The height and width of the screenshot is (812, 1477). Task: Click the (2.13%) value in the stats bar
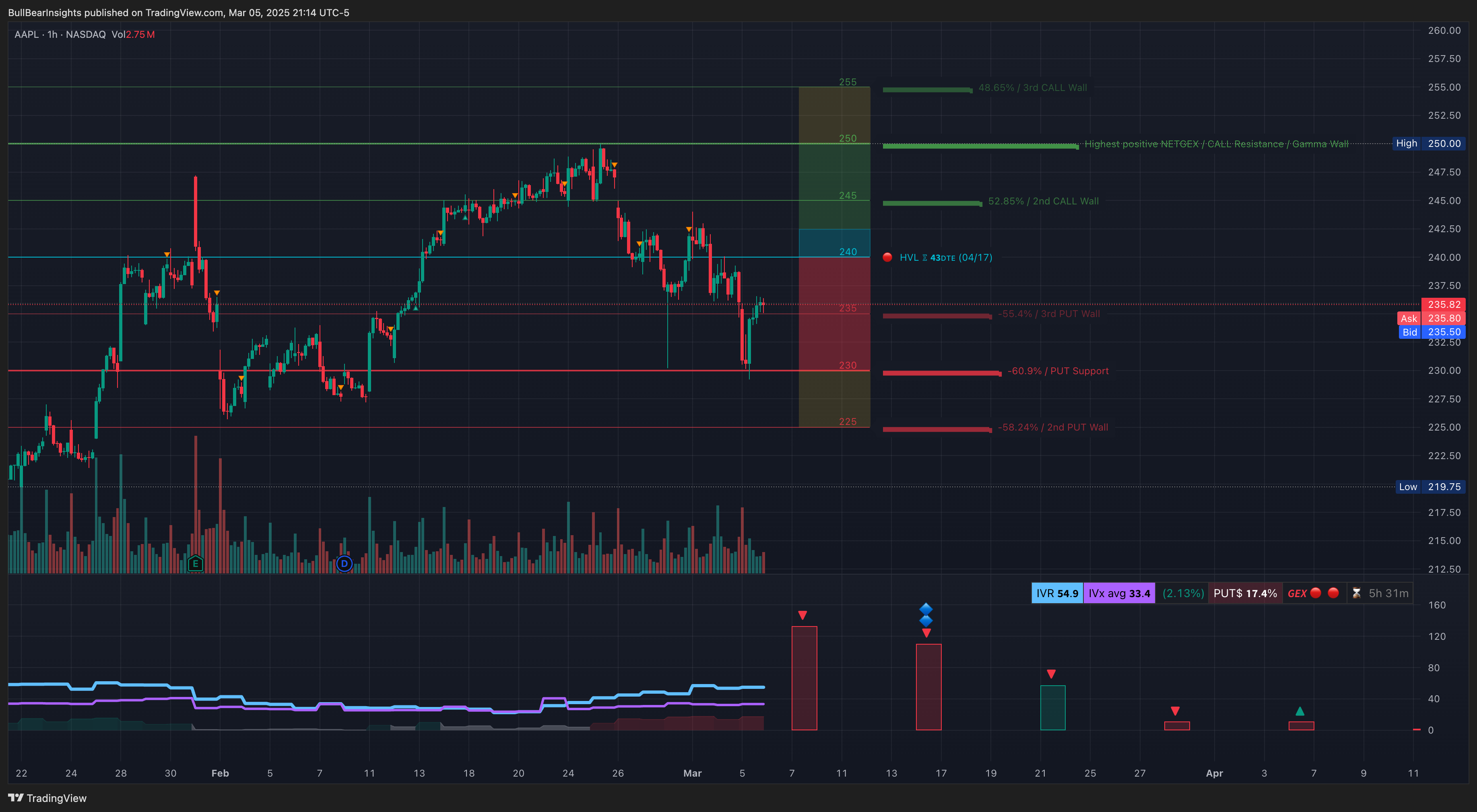[x=1183, y=593]
